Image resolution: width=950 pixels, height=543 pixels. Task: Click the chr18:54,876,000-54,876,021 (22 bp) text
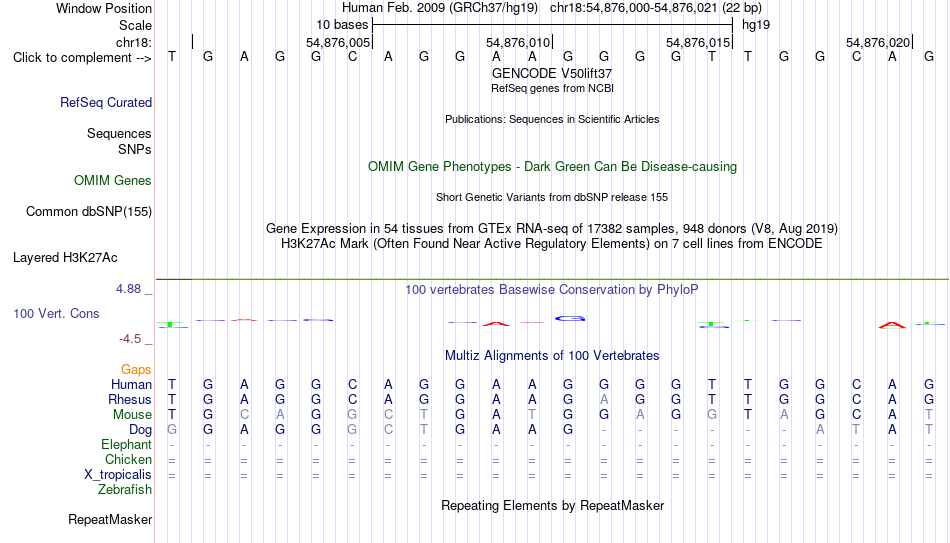tap(656, 8)
